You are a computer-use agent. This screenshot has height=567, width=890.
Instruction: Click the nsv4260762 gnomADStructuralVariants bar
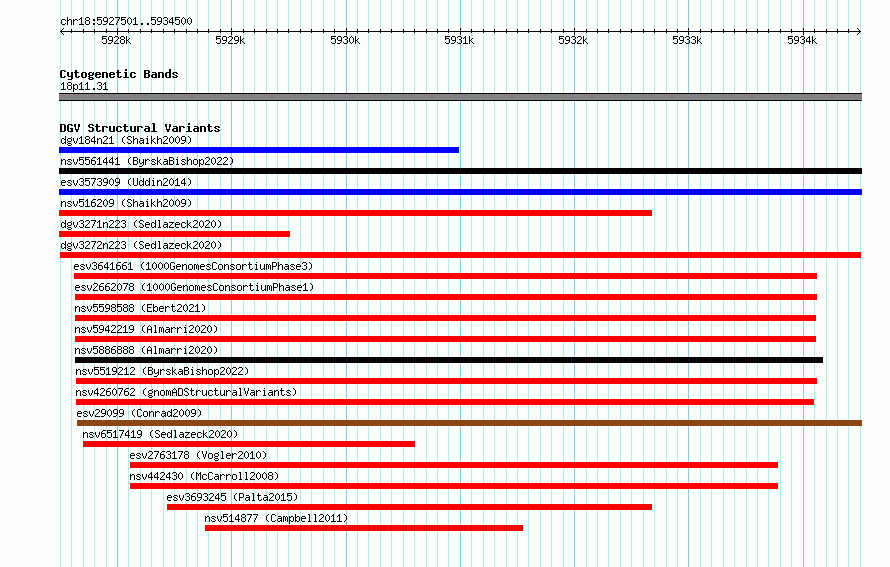[445, 402]
